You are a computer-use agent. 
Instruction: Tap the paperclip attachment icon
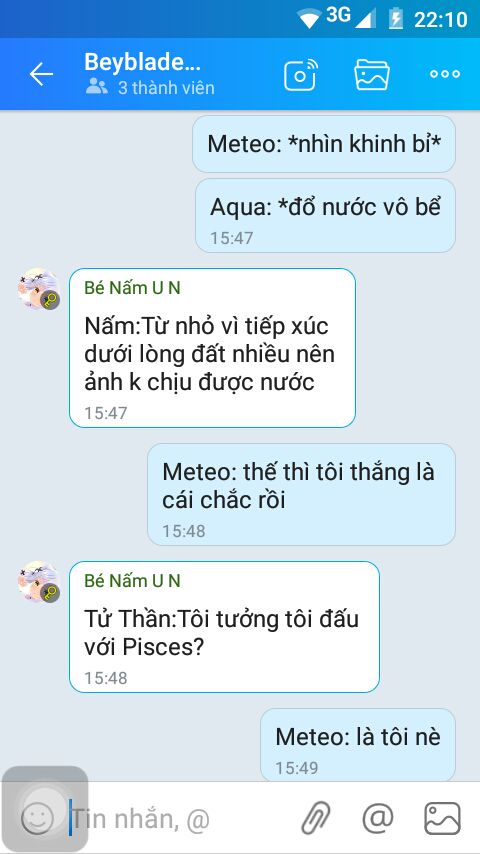tap(316, 818)
